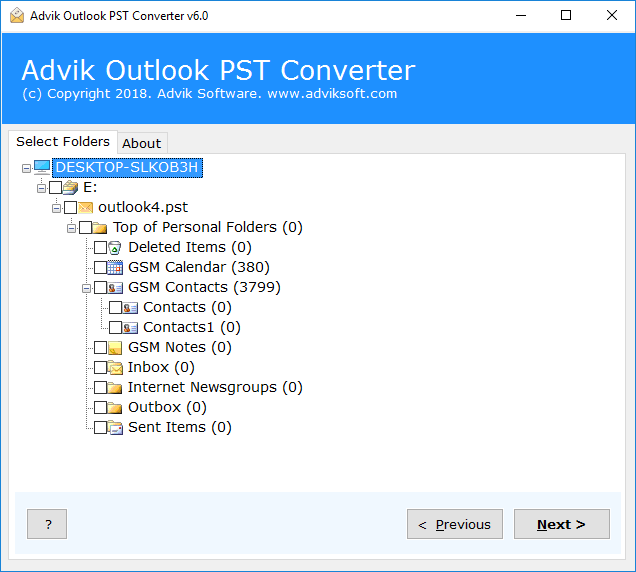Click the drive icon next to E:

tap(71, 187)
